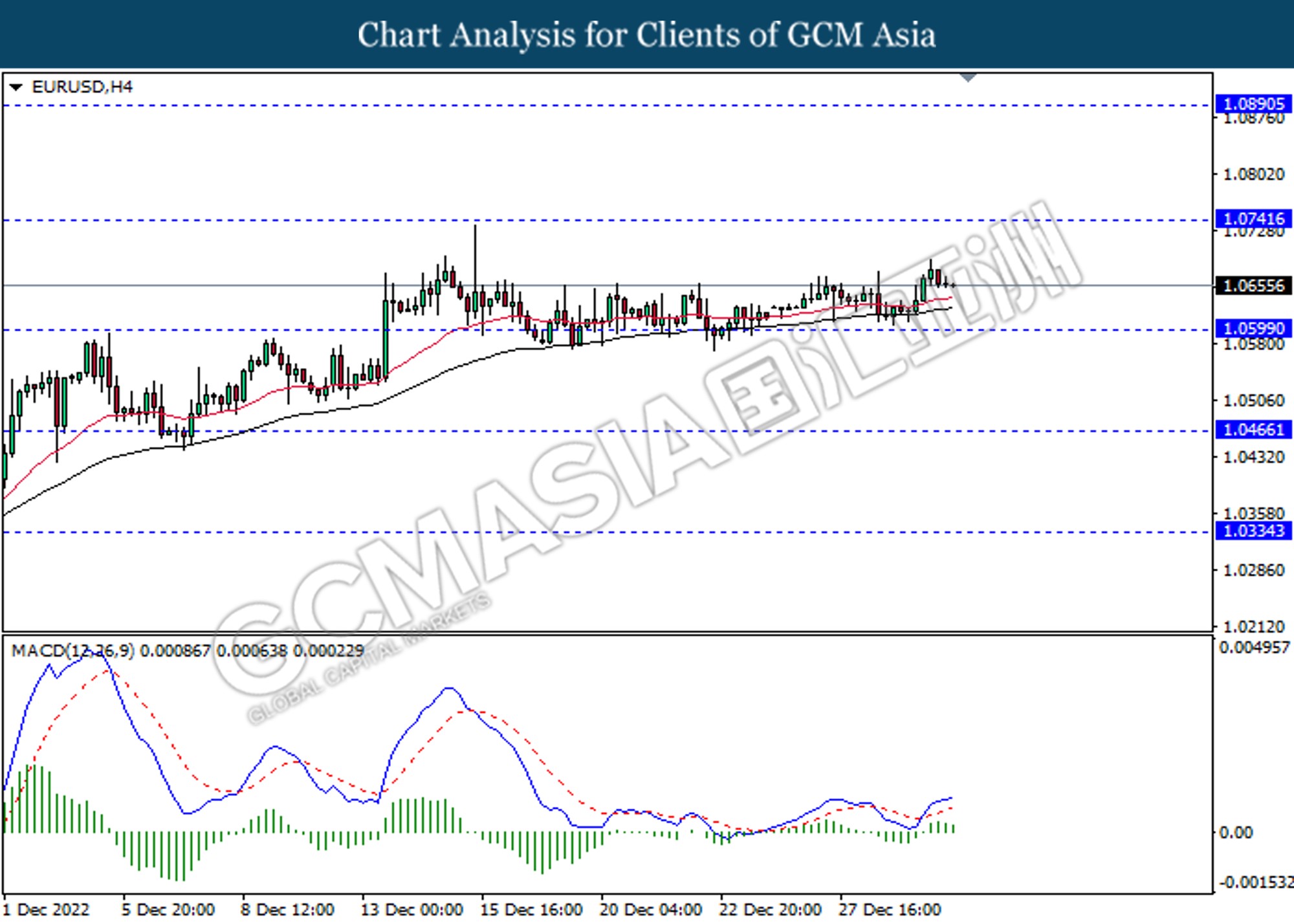The width and height of the screenshot is (1294, 924).
Task: Click the MACD zero level 0.00 label
Action: [x=1236, y=833]
